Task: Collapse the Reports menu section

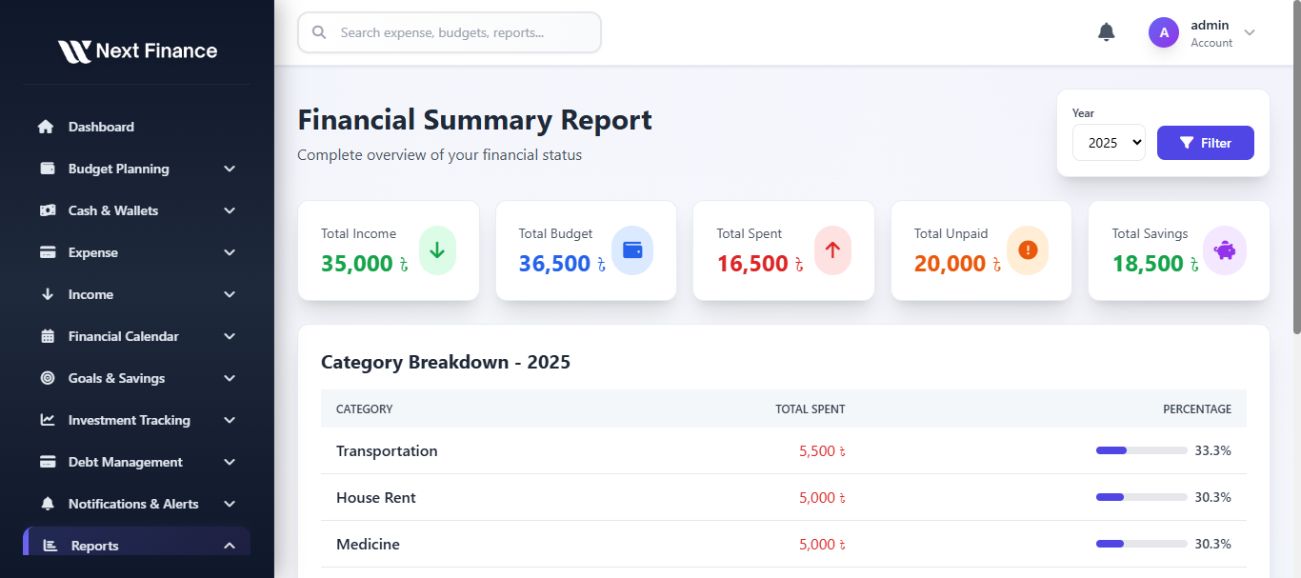Action: tap(229, 546)
